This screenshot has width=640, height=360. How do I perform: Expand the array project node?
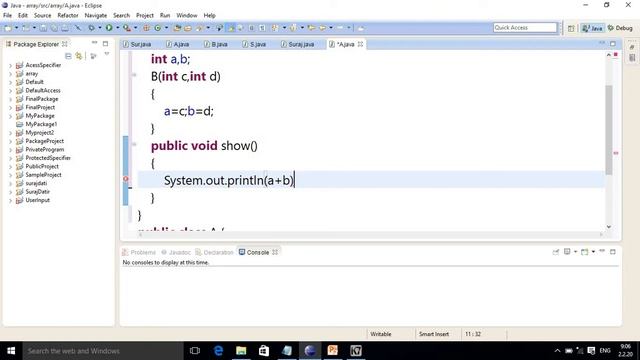point(10,74)
